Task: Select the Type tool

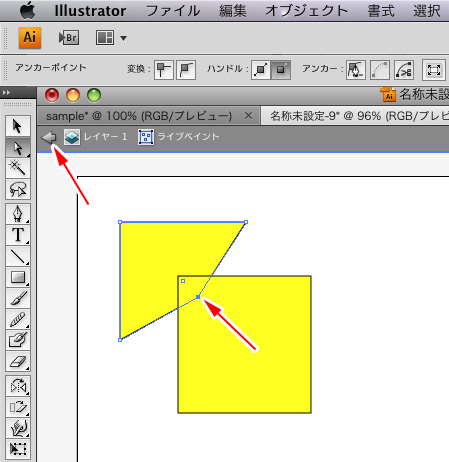Action: click(x=18, y=235)
